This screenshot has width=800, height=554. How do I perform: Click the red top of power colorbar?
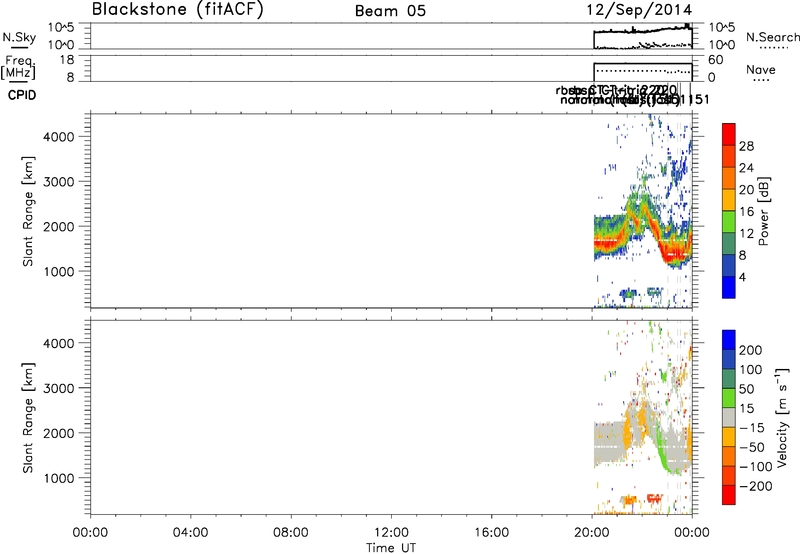click(x=729, y=134)
